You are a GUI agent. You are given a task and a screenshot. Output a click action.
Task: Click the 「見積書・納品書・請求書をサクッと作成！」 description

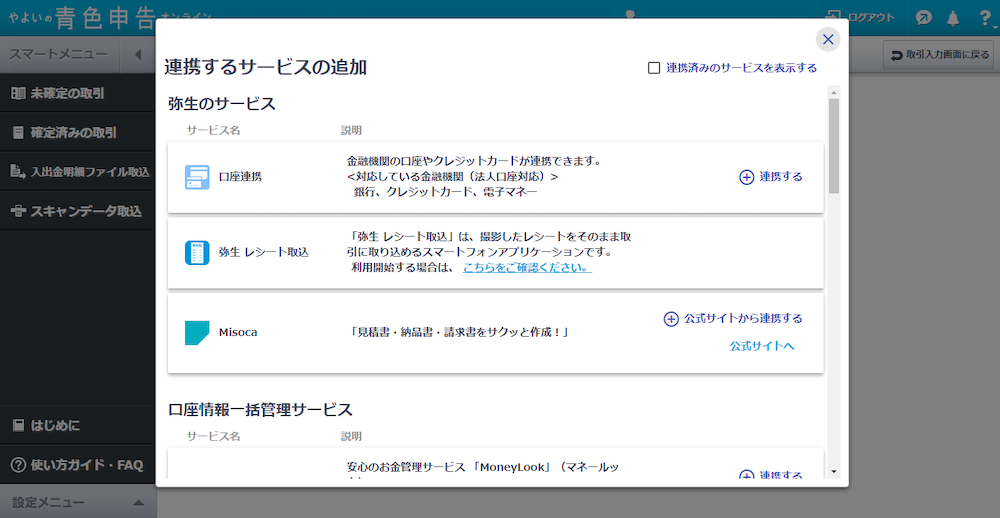459,332
